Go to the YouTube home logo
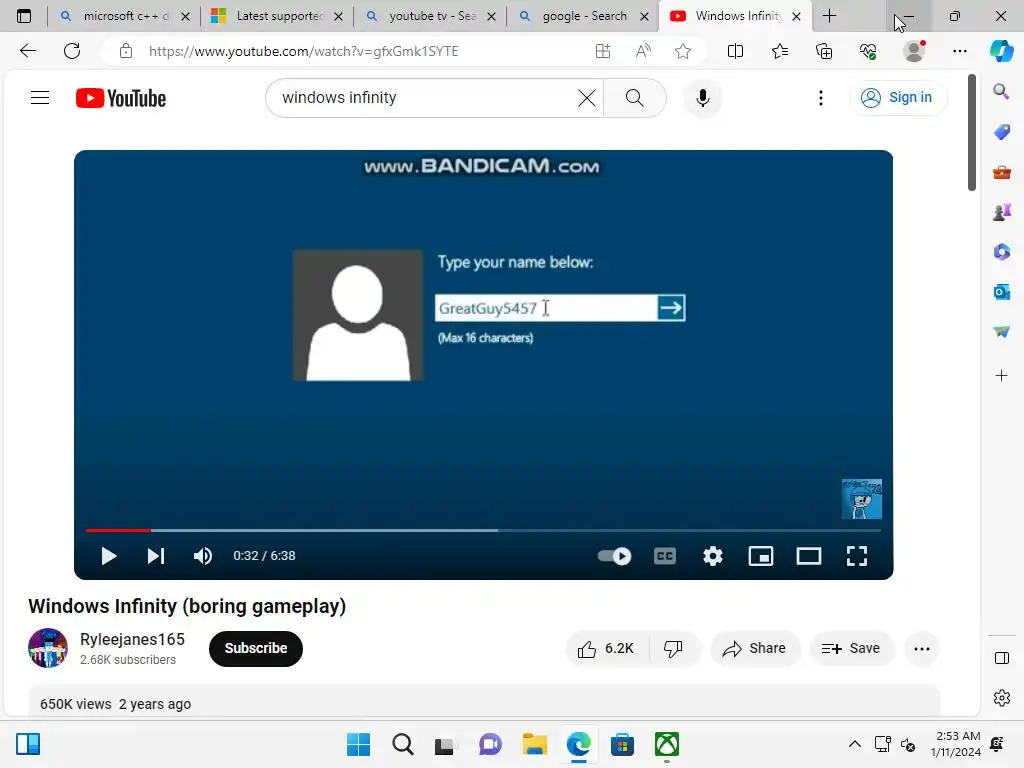The width and height of the screenshot is (1024, 768). pyautogui.click(x=121, y=98)
